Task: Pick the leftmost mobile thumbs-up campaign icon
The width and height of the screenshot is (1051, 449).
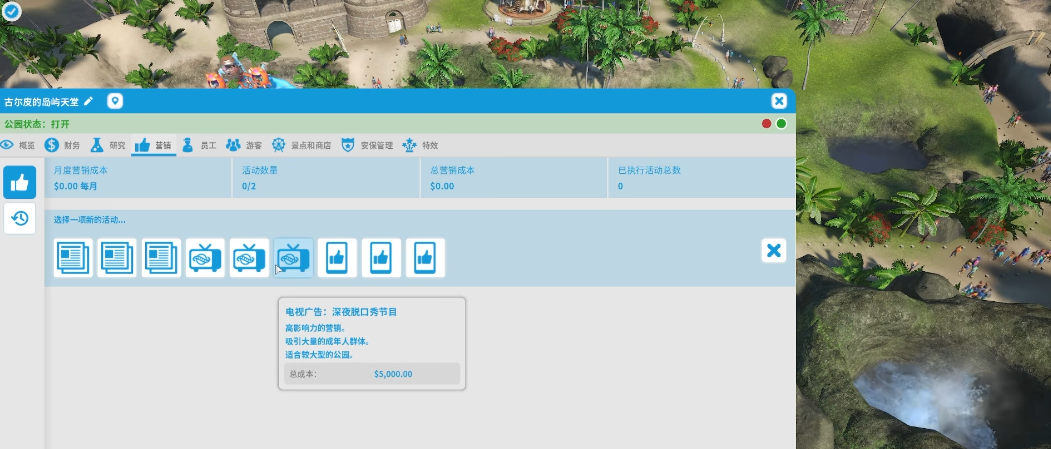Action: pyautogui.click(x=337, y=258)
